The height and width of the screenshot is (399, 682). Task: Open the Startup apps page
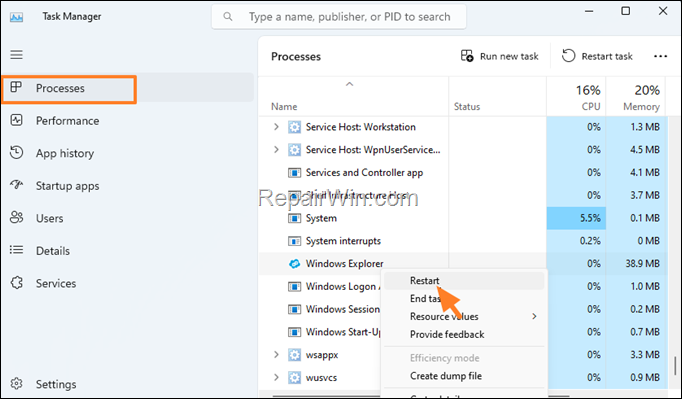[x=67, y=186]
